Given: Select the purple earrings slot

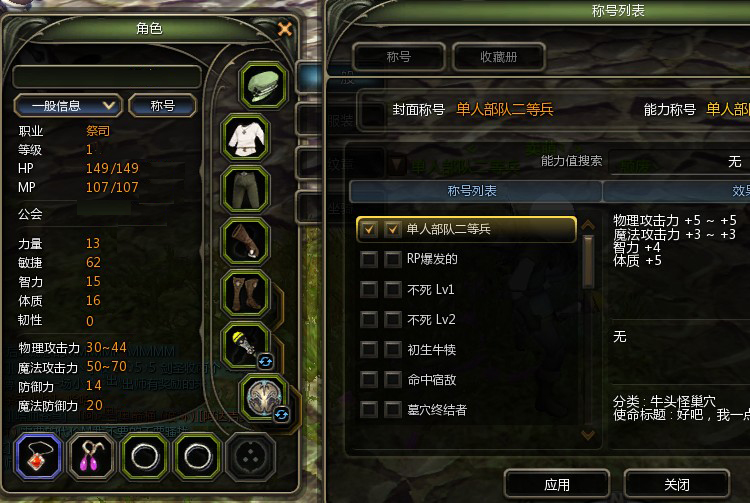Looking at the screenshot, I should tap(91, 456).
